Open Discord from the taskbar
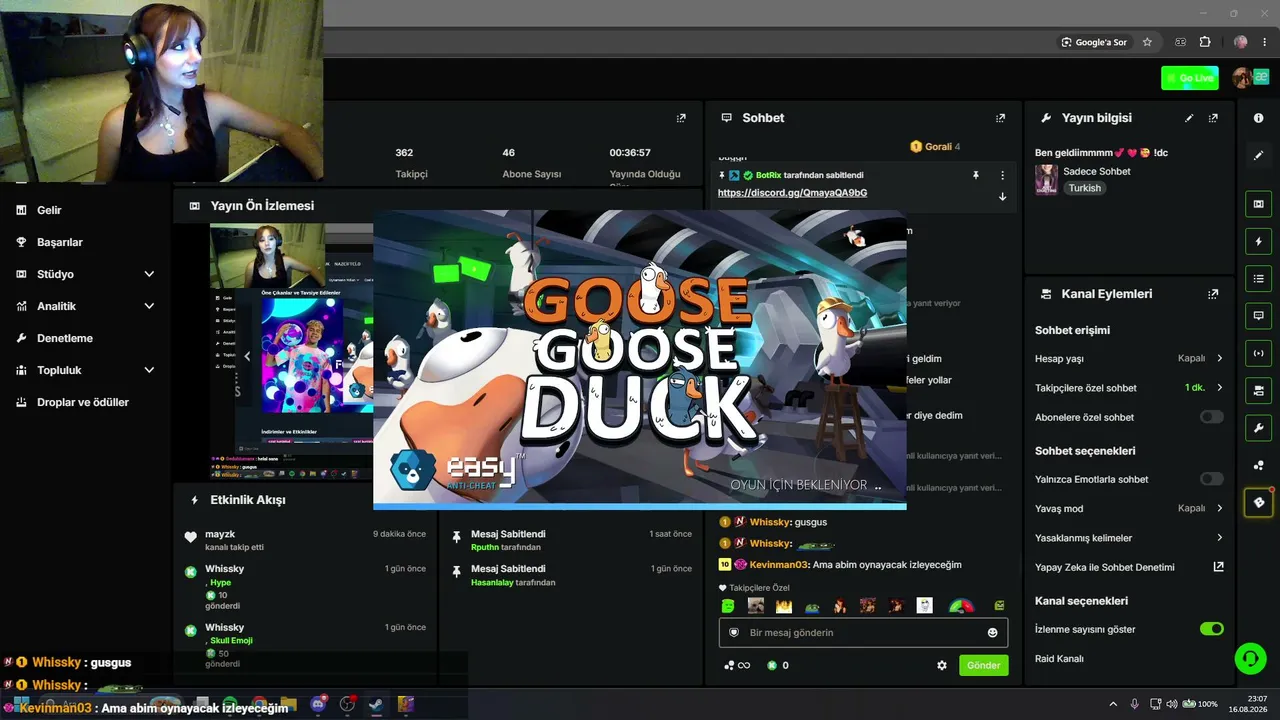 319,704
